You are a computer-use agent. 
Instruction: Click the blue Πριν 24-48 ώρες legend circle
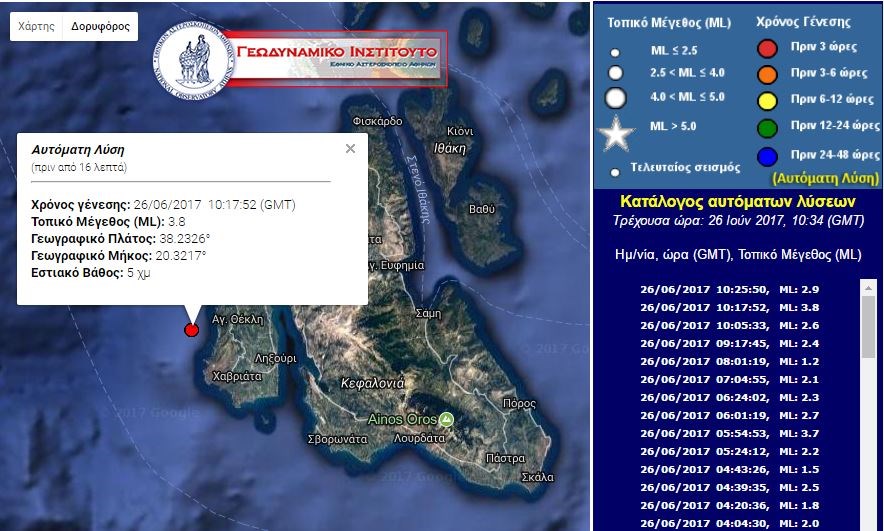[x=768, y=155]
